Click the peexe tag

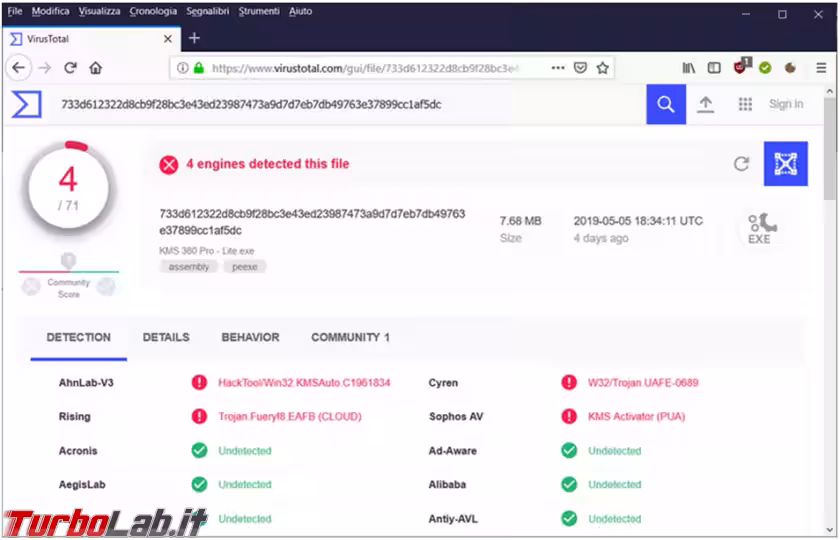pyautogui.click(x=244, y=267)
